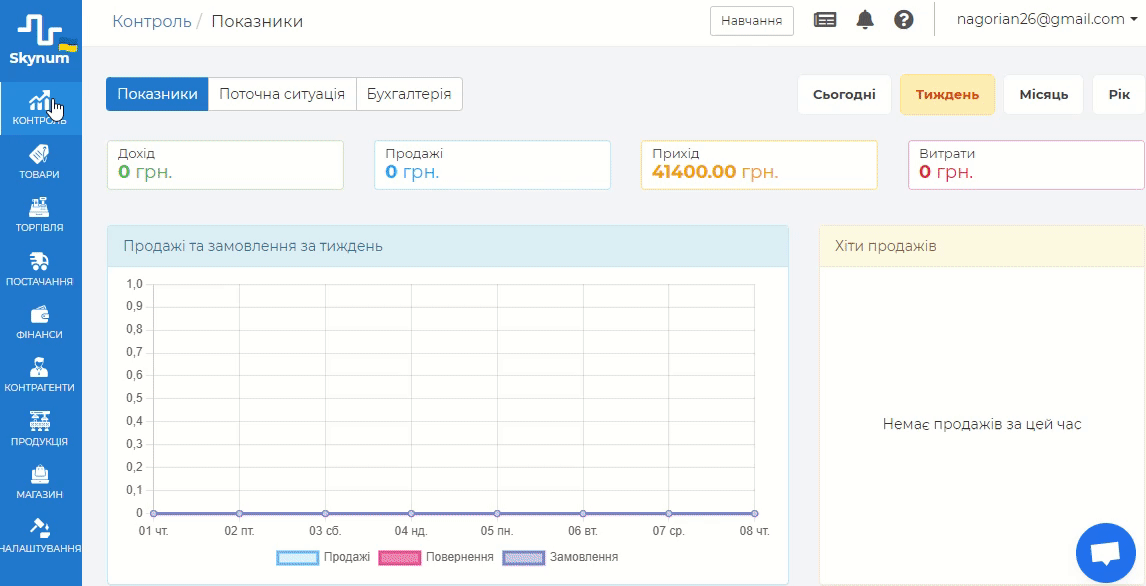Open the Постачання delivery truck section
The height and width of the screenshot is (586, 1146).
[x=41, y=269]
